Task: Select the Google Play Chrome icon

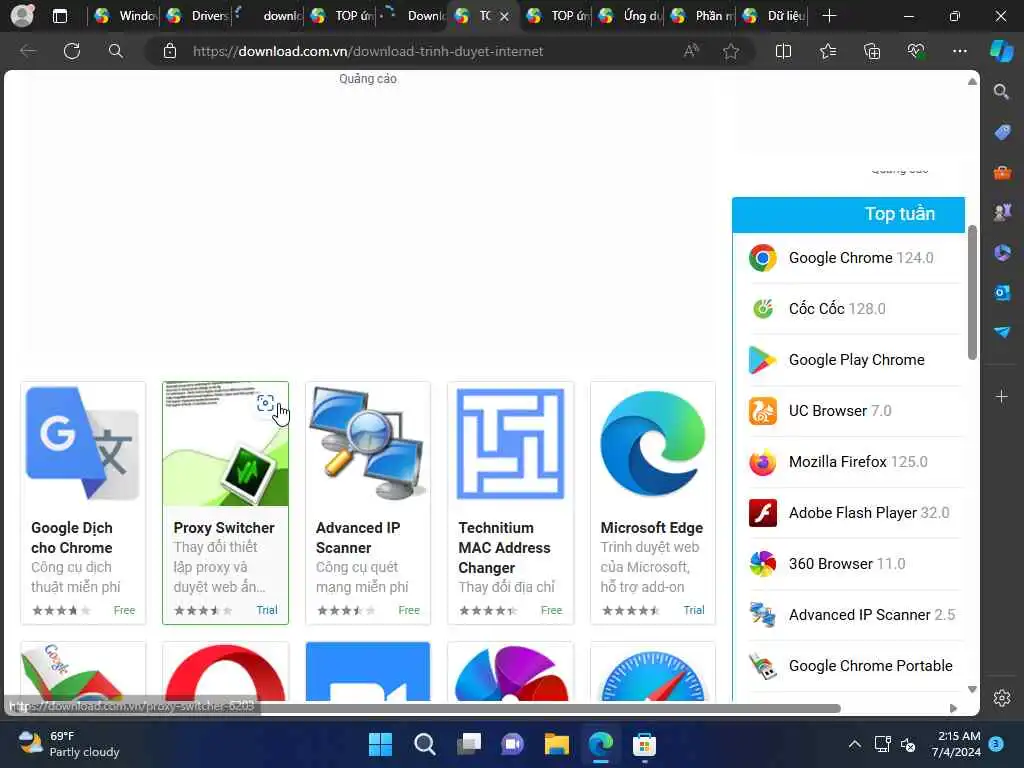Action: 762,360
